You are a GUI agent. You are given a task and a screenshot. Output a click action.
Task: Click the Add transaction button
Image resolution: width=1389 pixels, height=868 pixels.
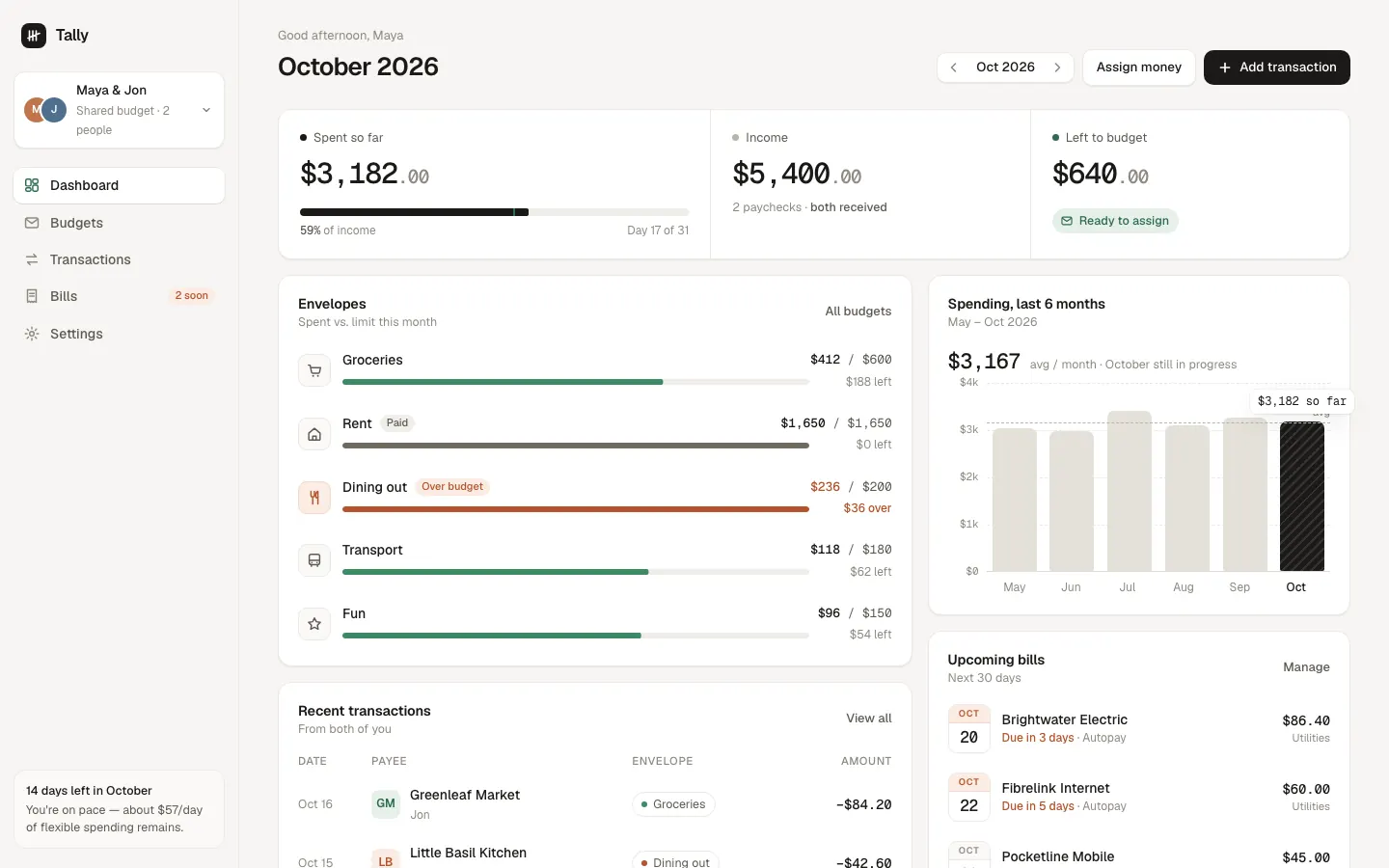point(1277,68)
